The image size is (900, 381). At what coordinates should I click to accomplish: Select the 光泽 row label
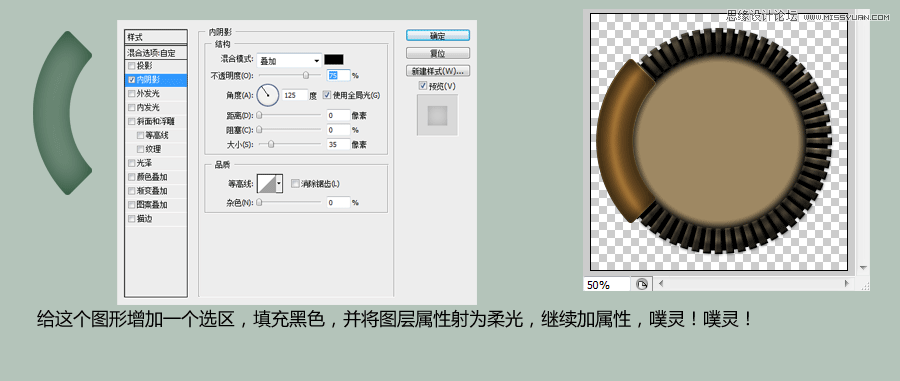point(145,163)
